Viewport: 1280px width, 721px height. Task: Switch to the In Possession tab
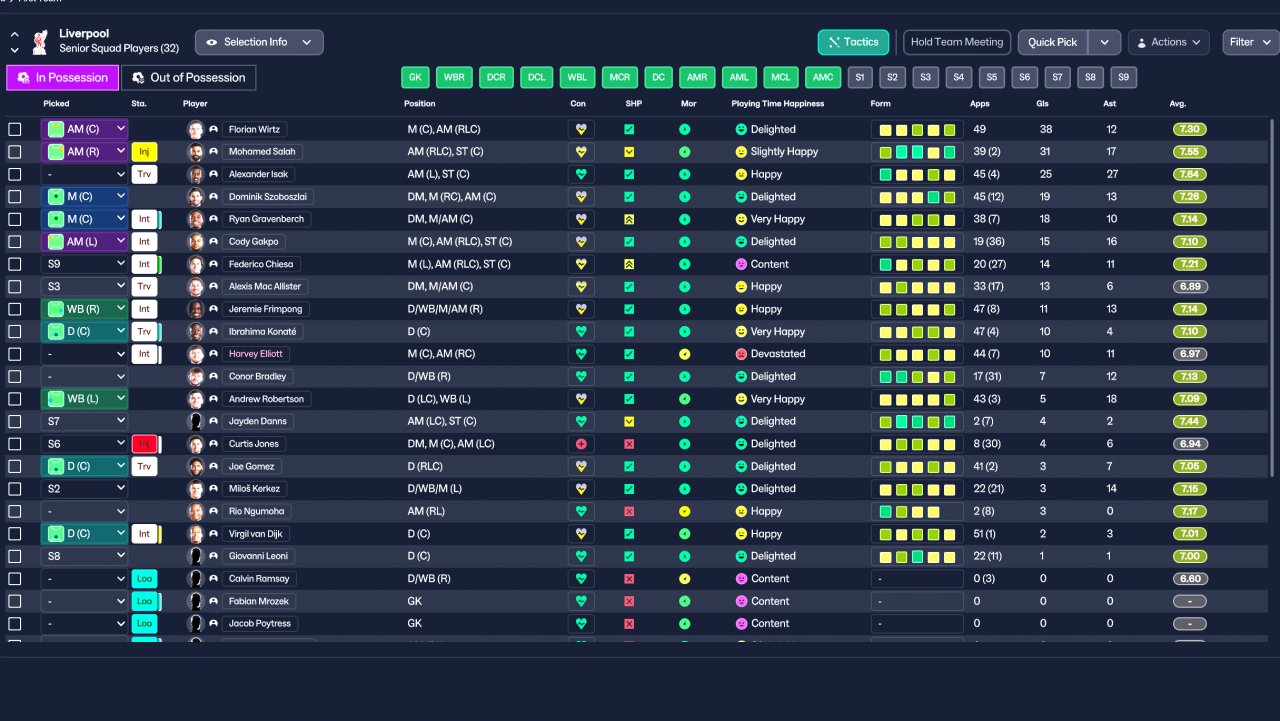62,77
